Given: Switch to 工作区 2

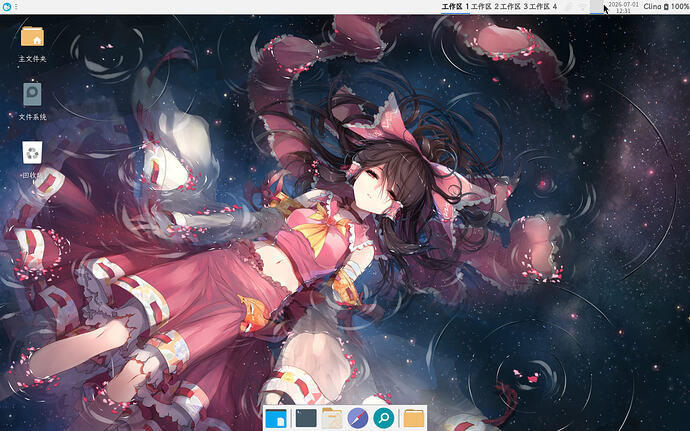Looking at the screenshot, I should (484, 7).
